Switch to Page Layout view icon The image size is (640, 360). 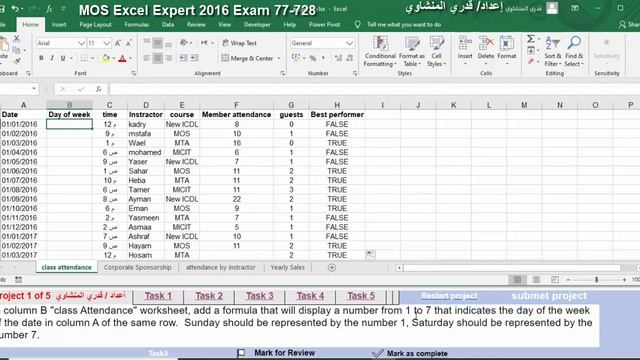536,280
